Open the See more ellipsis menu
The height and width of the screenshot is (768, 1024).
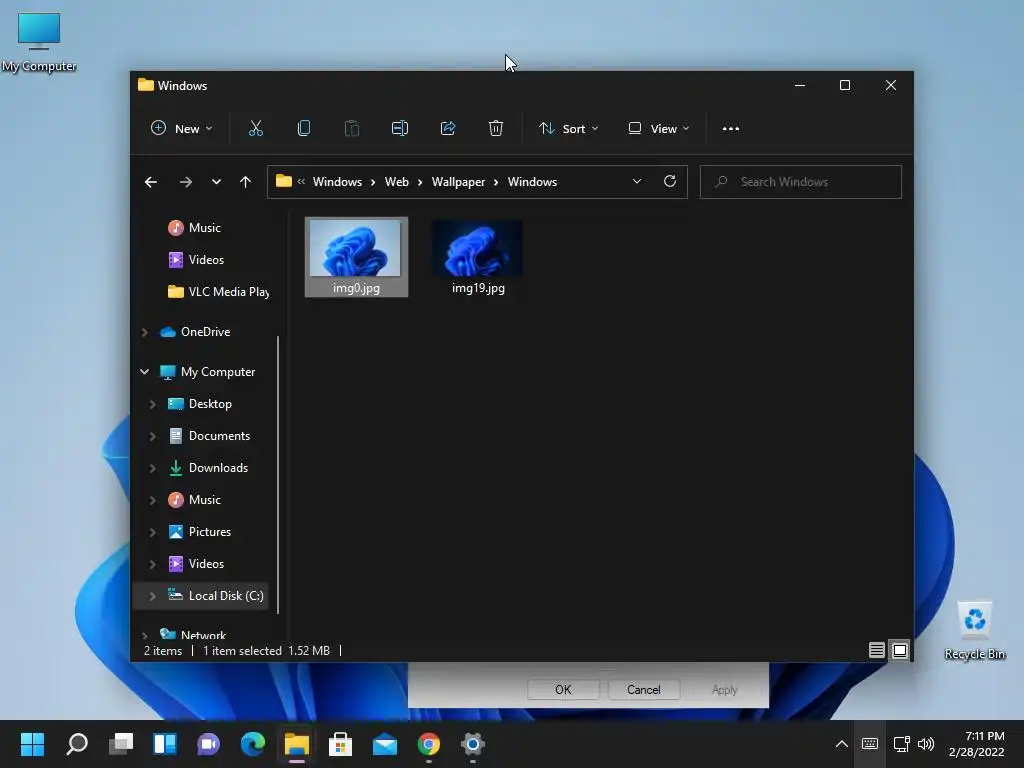click(x=731, y=129)
